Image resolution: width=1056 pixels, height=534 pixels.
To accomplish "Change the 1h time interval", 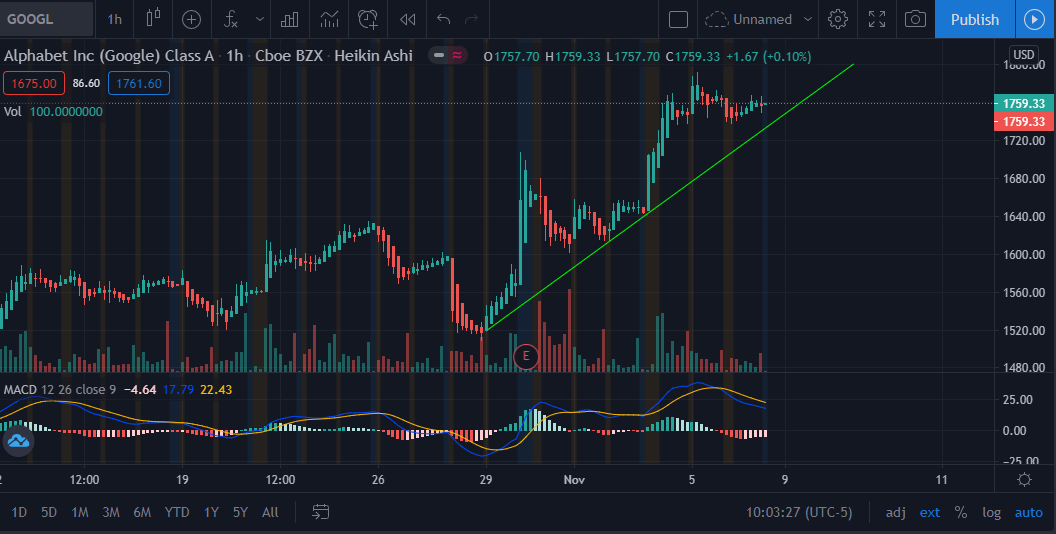I will pyautogui.click(x=114, y=19).
